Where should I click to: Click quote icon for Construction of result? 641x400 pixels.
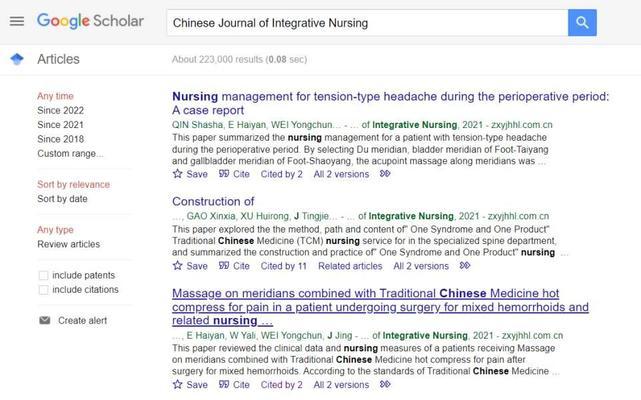click(x=224, y=266)
